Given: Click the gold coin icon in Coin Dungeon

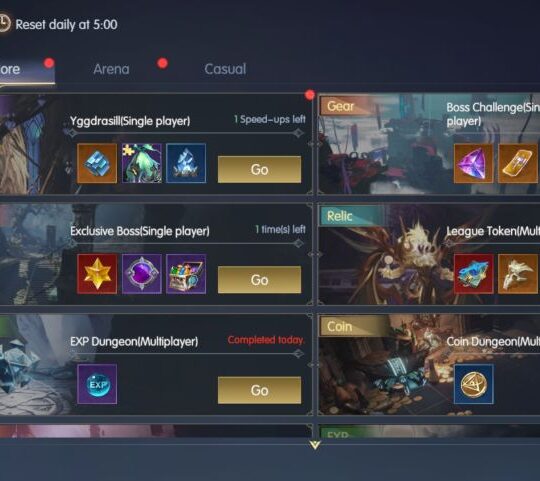Looking at the screenshot, I should [x=474, y=384].
